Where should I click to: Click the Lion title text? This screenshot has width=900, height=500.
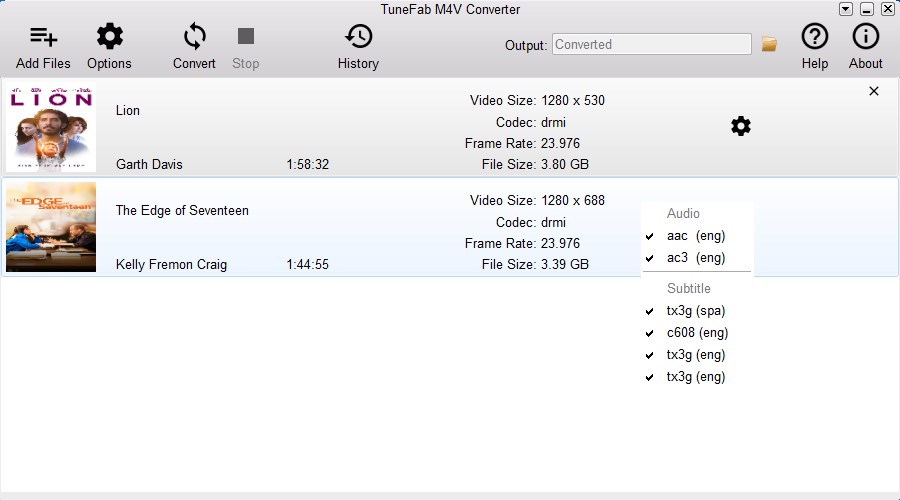pyautogui.click(x=127, y=110)
